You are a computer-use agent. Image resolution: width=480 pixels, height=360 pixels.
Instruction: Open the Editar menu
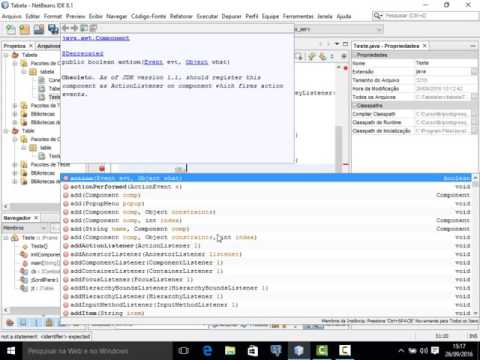coord(33,16)
